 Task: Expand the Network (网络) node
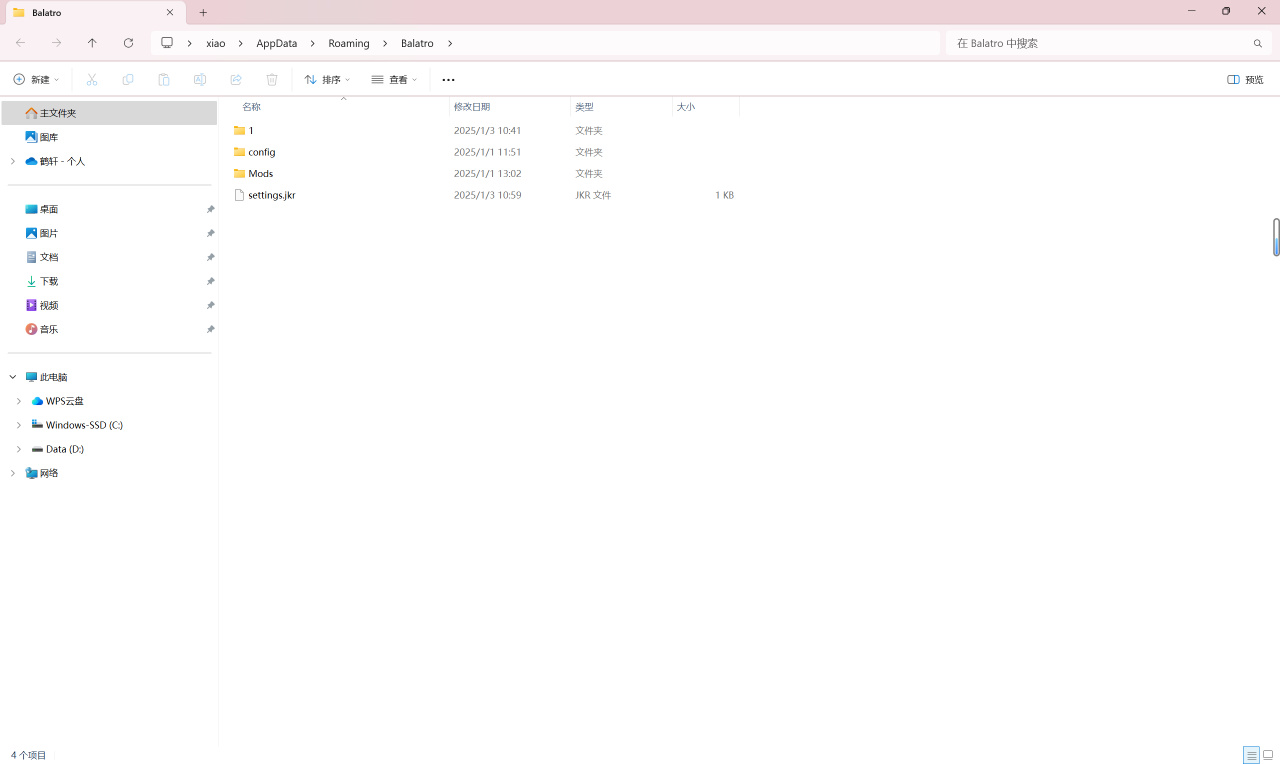(x=13, y=473)
